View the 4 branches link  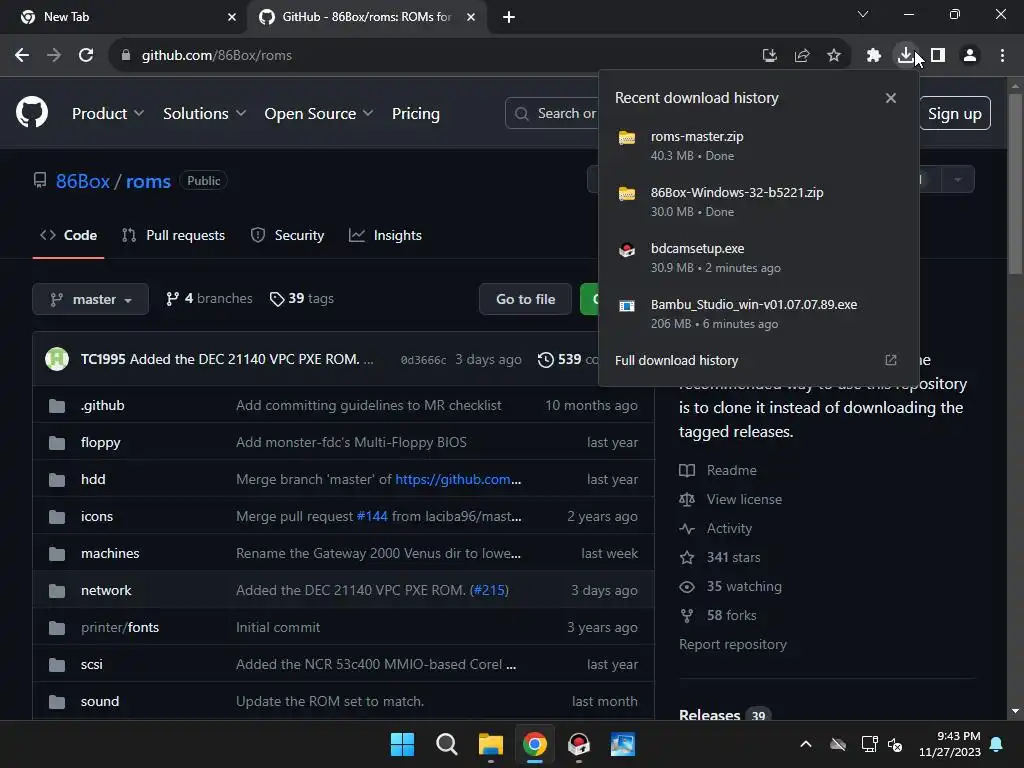(x=209, y=298)
